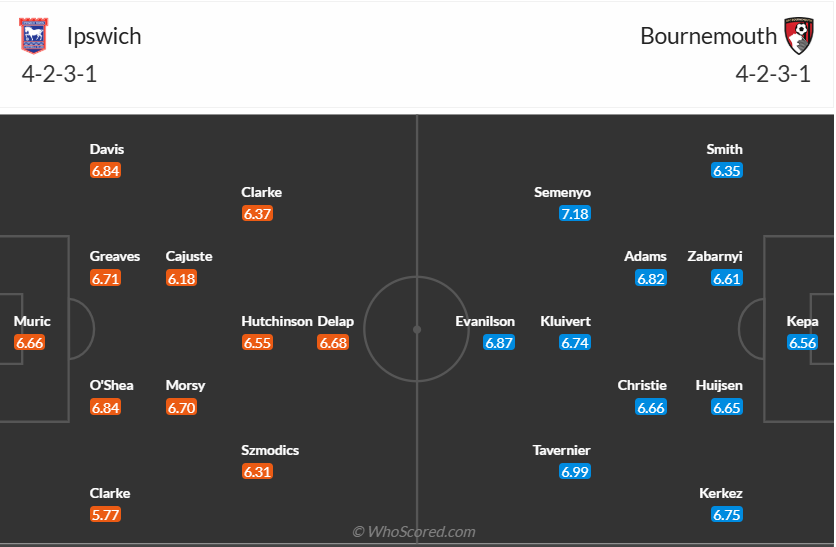Click Delap's 6.68 rating badge
This screenshot has height=547, width=836.
point(333,343)
